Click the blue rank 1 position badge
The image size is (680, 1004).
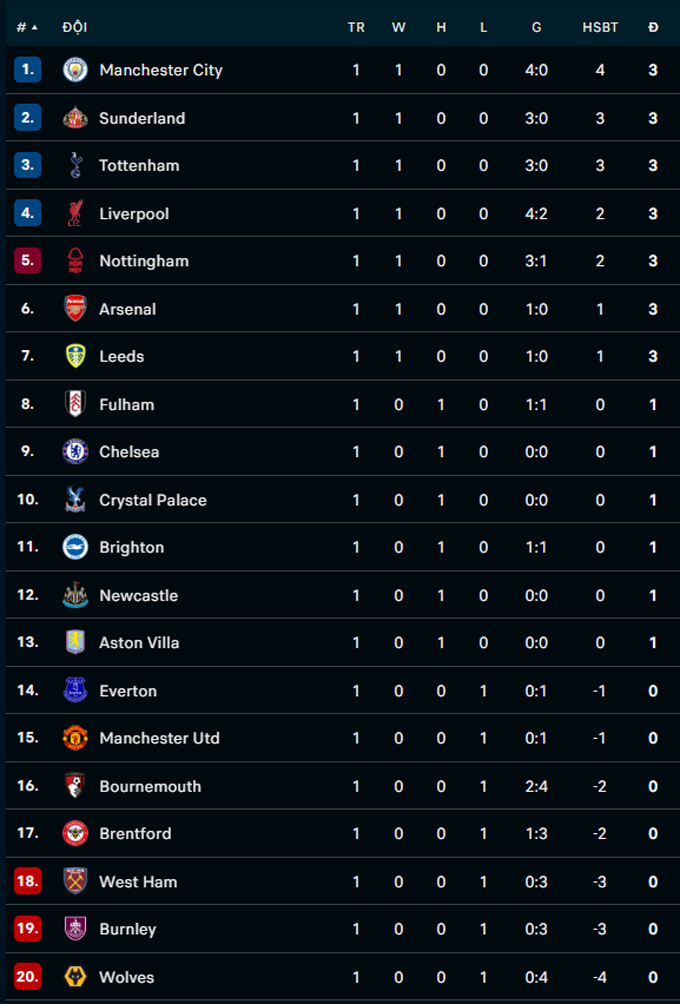(28, 70)
